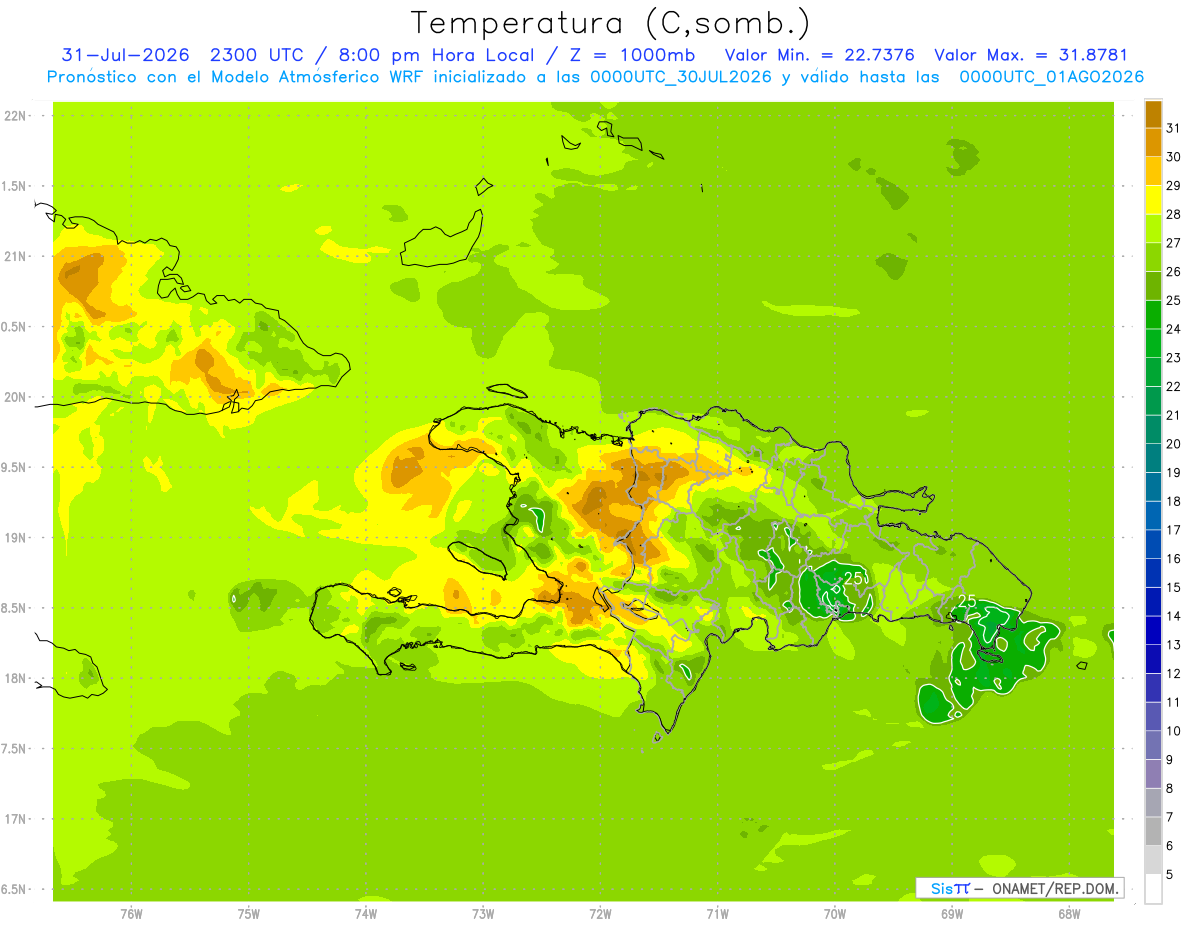Click the 75W longitude axis label
The height and width of the screenshot is (927, 1200).
(248, 913)
